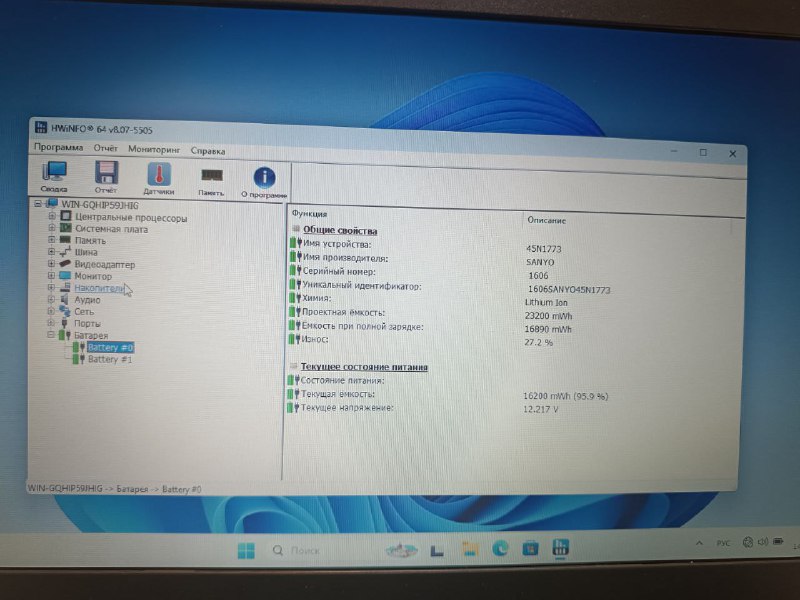Select Battery #1 in the tree
The image size is (800, 600).
click(x=110, y=359)
